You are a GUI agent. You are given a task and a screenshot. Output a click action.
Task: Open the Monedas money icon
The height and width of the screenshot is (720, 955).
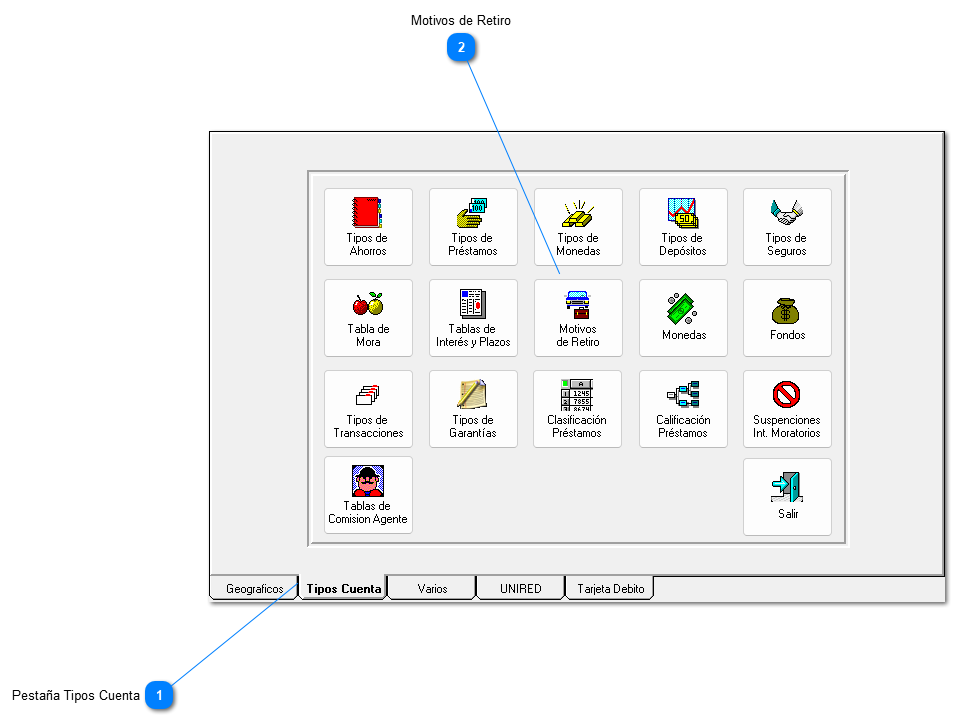pyautogui.click(x=683, y=317)
